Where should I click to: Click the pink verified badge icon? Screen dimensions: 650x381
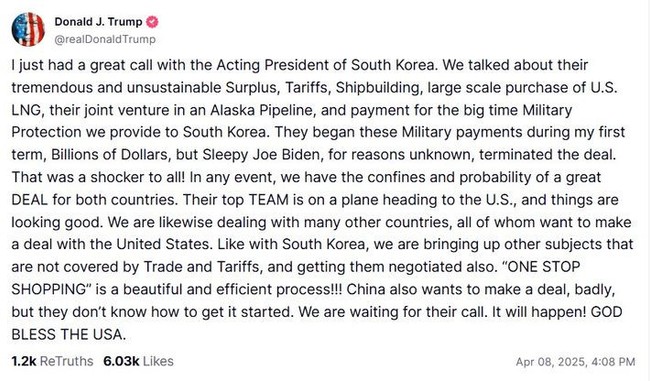[x=152, y=22]
